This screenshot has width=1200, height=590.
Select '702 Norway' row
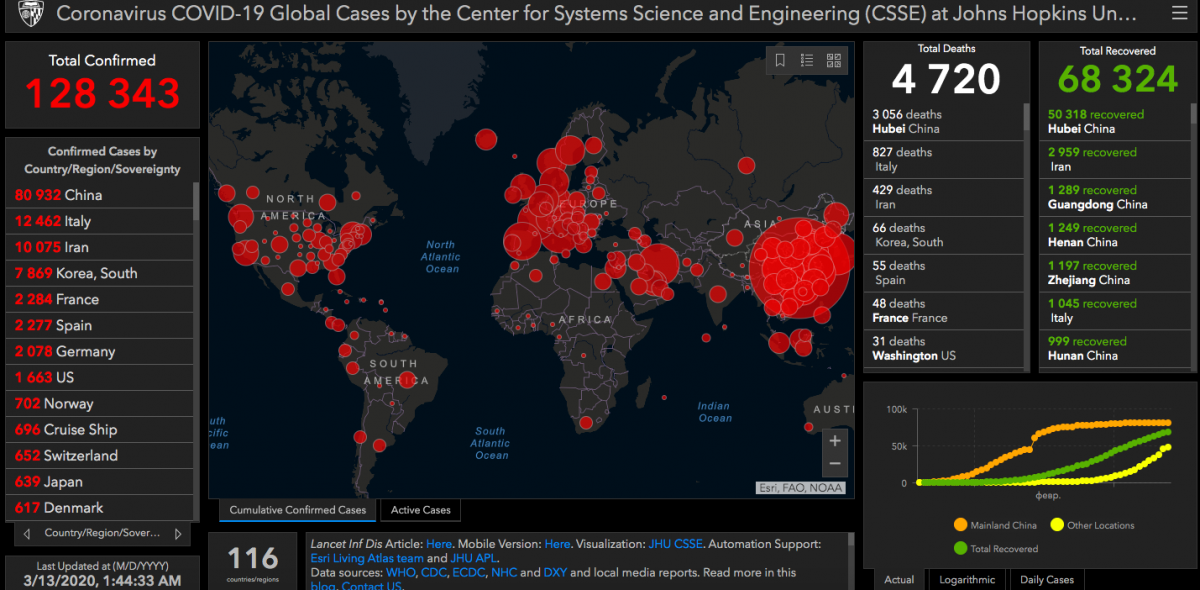pos(99,403)
